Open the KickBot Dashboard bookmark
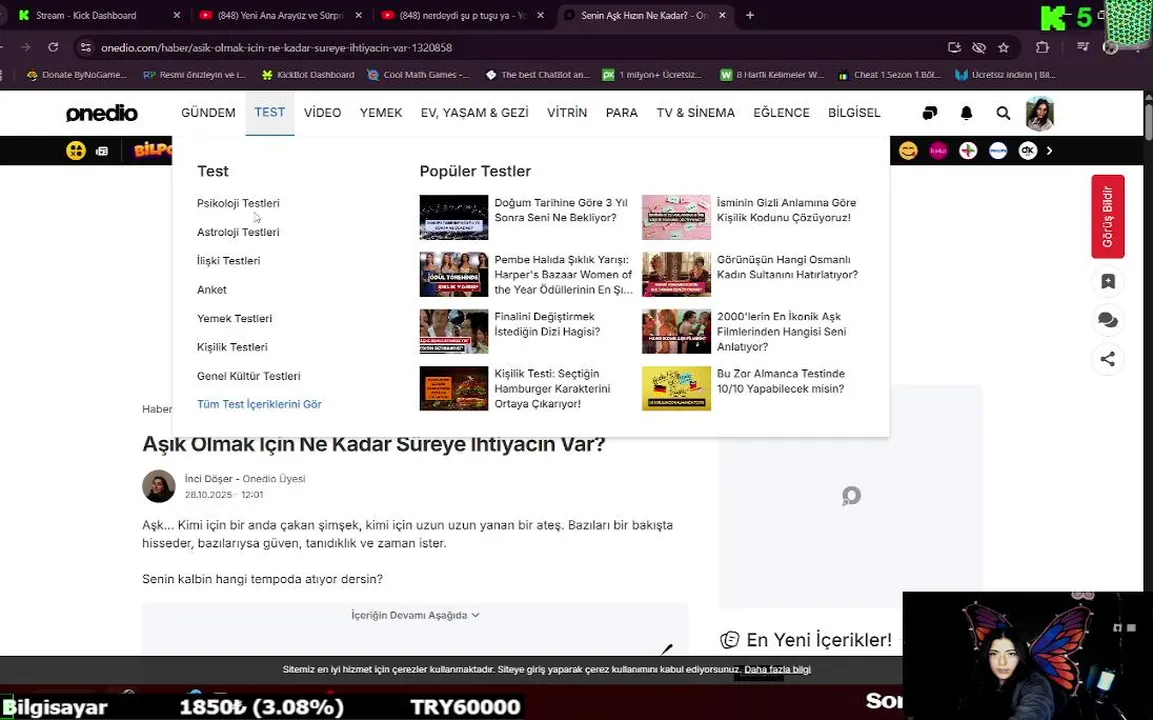The height and width of the screenshot is (720, 1153). pyautogui.click(x=308, y=74)
